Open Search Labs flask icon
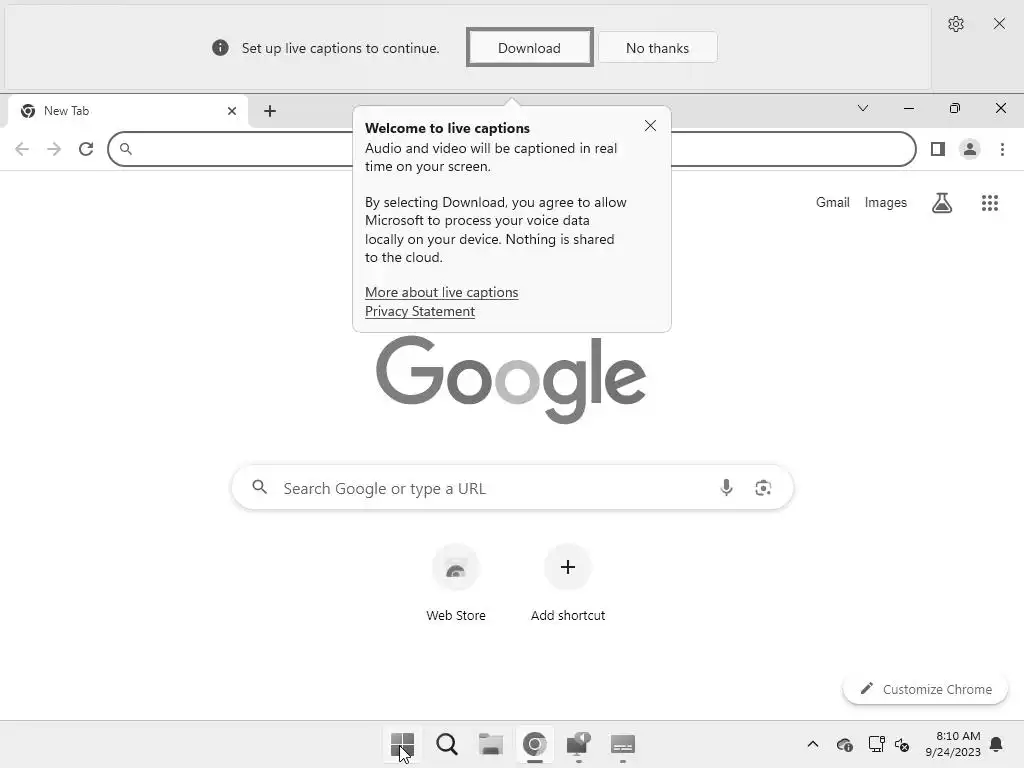 click(942, 203)
